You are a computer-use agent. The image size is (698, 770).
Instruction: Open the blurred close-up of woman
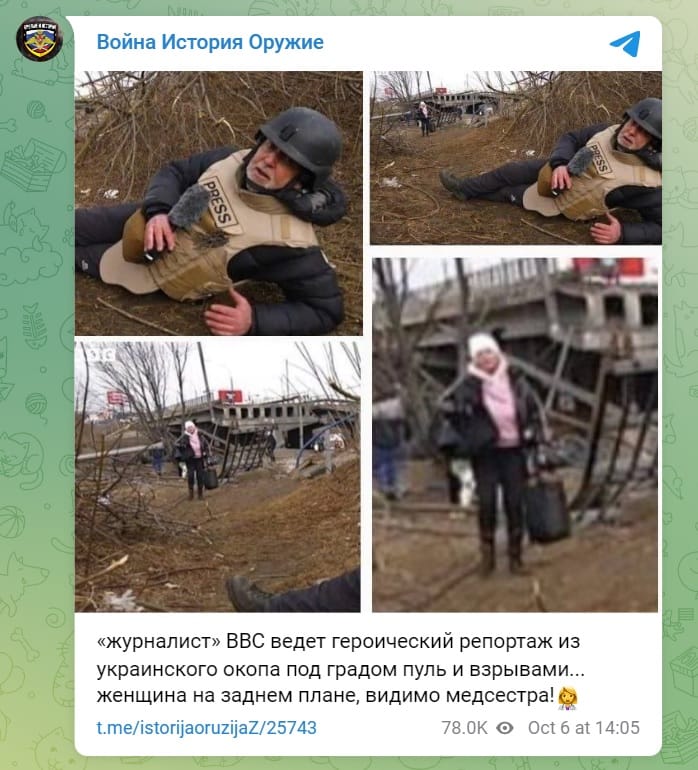515,435
